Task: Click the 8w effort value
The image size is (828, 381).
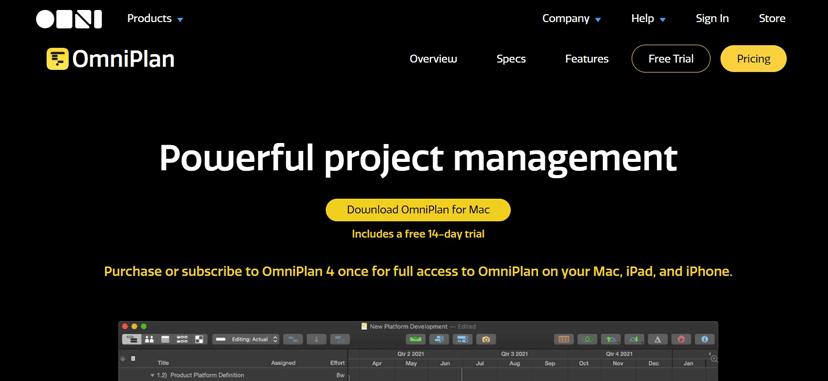Action: (x=340, y=375)
